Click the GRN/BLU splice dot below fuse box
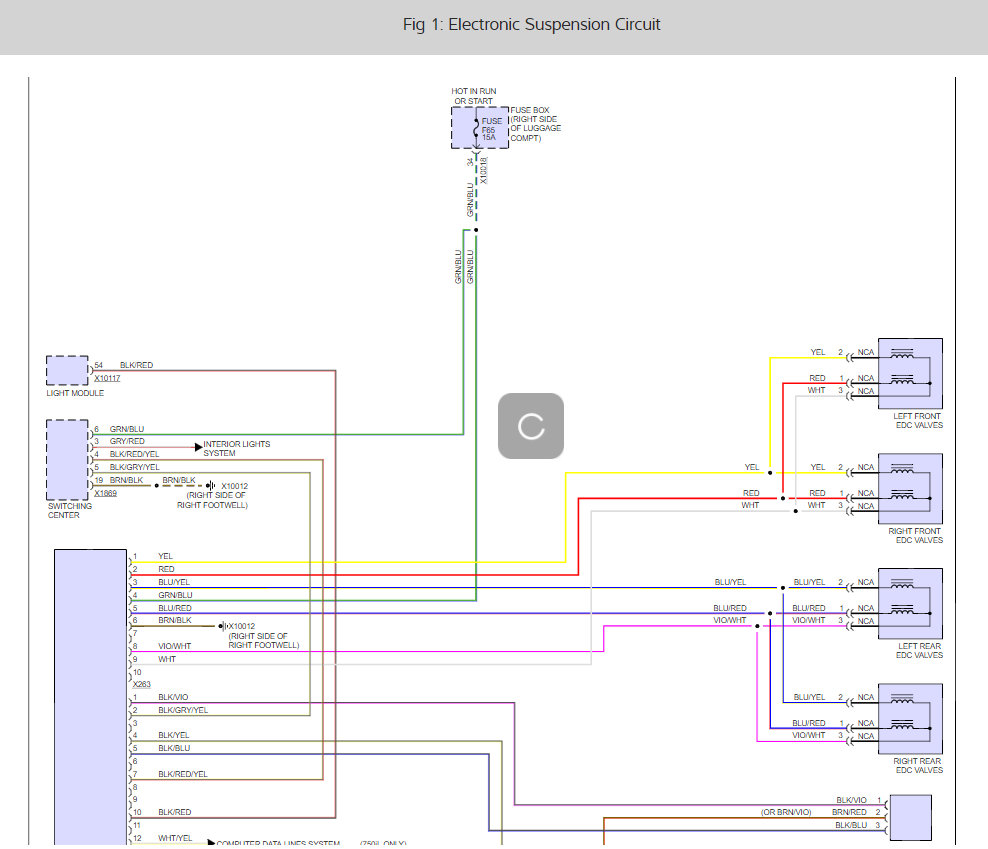Viewport: 988px width, 849px height. point(476,230)
